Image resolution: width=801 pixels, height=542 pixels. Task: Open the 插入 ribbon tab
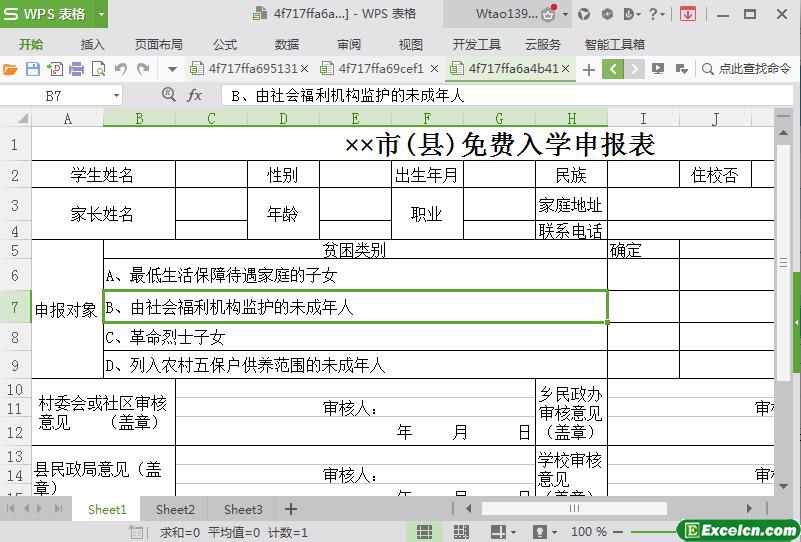pos(92,44)
